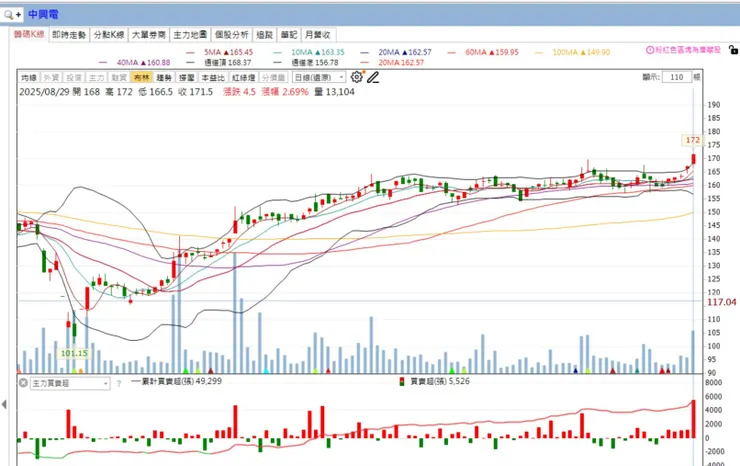Click the 顯示 110 bar count input field
The image size is (740, 466).
click(676, 77)
